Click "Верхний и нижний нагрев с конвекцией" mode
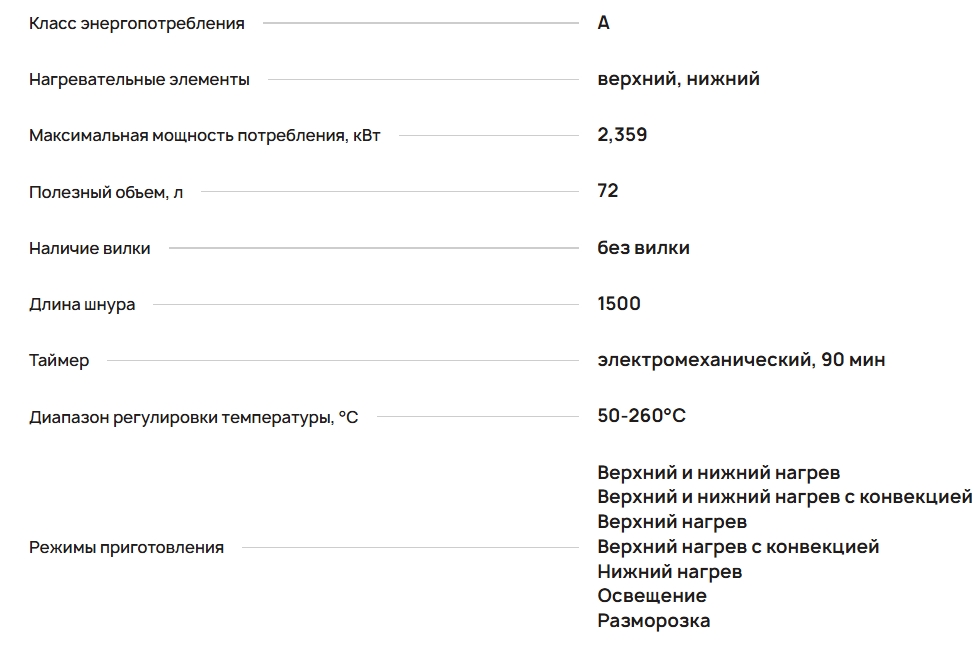The height and width of the screenshot is (658, 977). click(784, 496)
